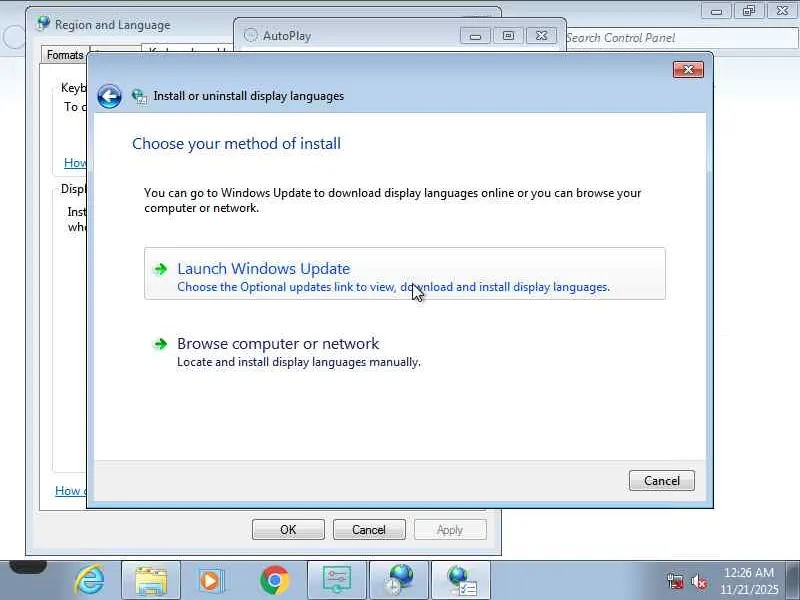Image resolution: width=800 pixels, height=600 pixels.
Task: Click the bottom 'How' help link in Region and Language
Action: tap(71, 491)
